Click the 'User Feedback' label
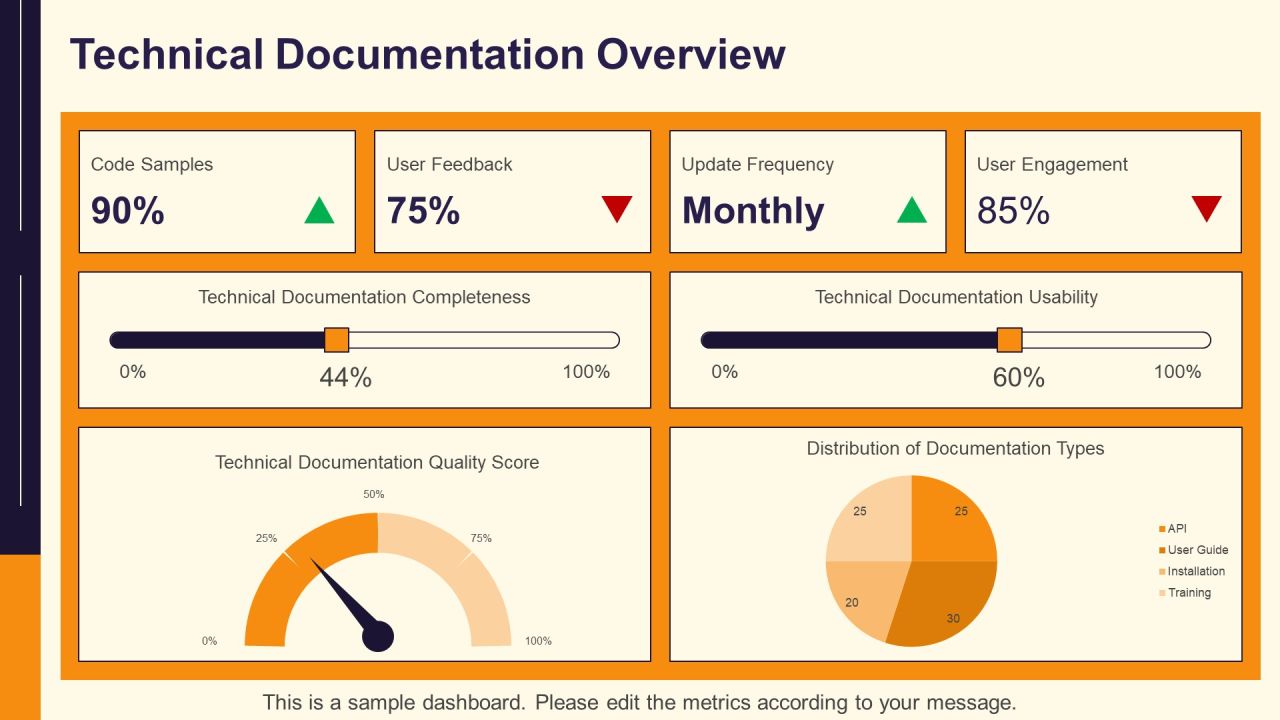The image size is (1280, 720). pos(449,165)
